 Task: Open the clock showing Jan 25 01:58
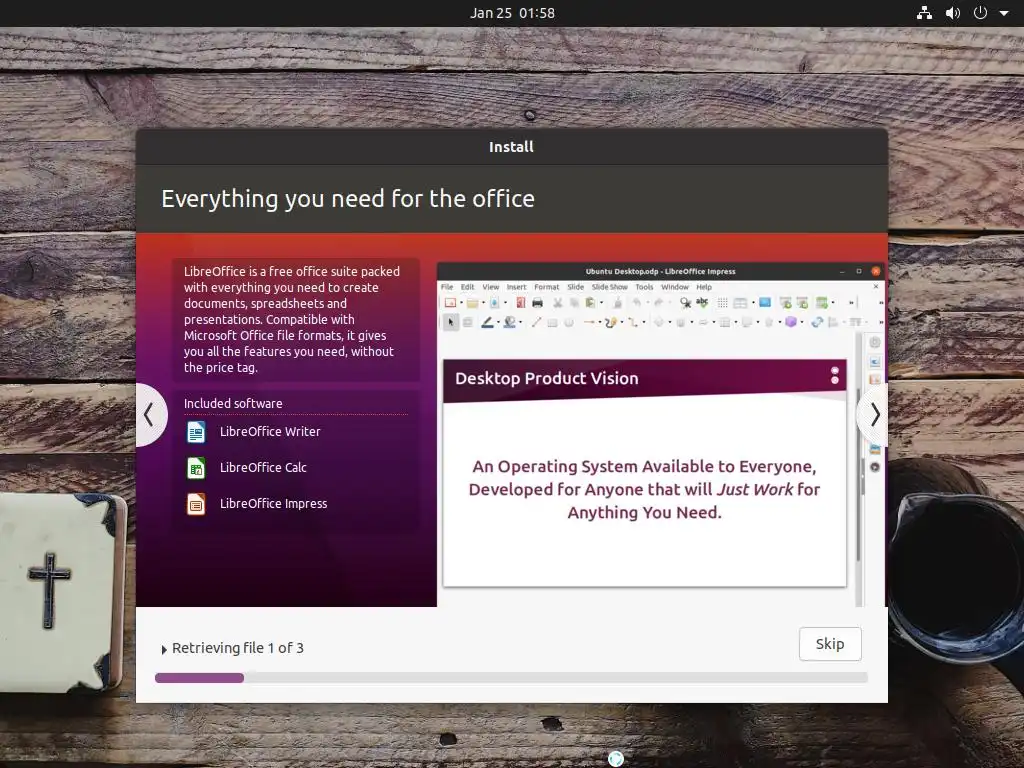[512, 12]
